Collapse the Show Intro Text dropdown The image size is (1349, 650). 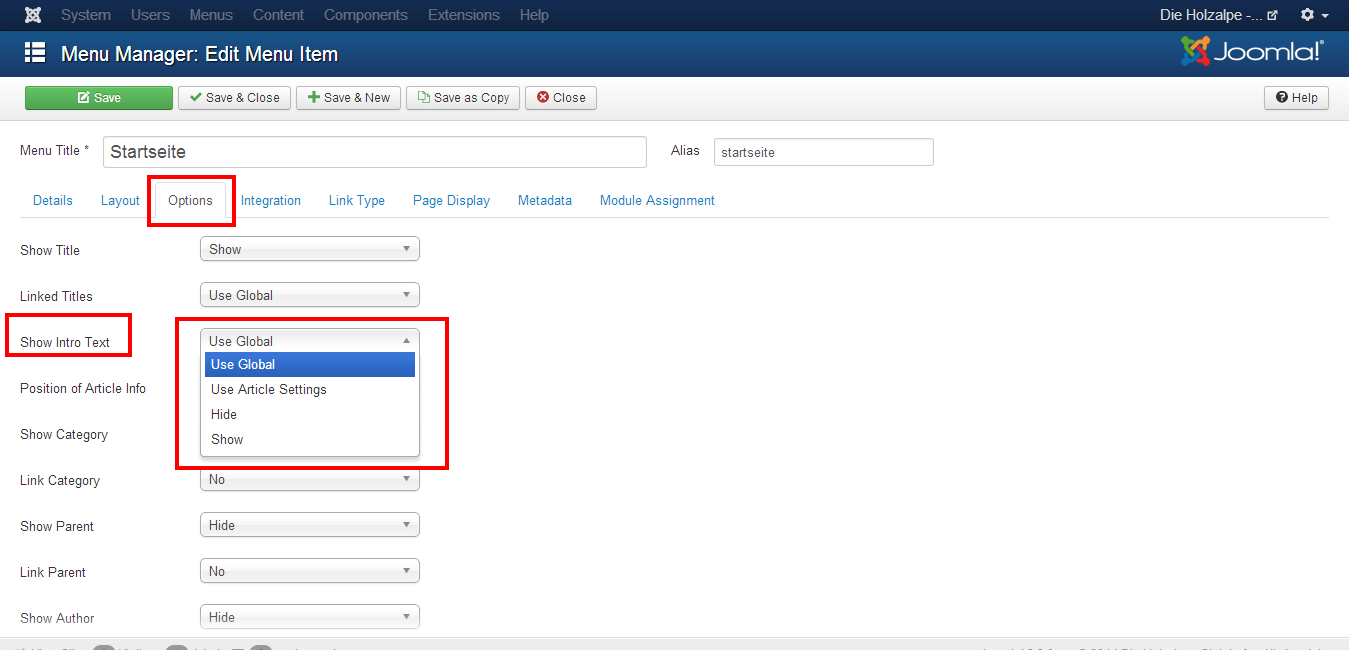(310, 341)
